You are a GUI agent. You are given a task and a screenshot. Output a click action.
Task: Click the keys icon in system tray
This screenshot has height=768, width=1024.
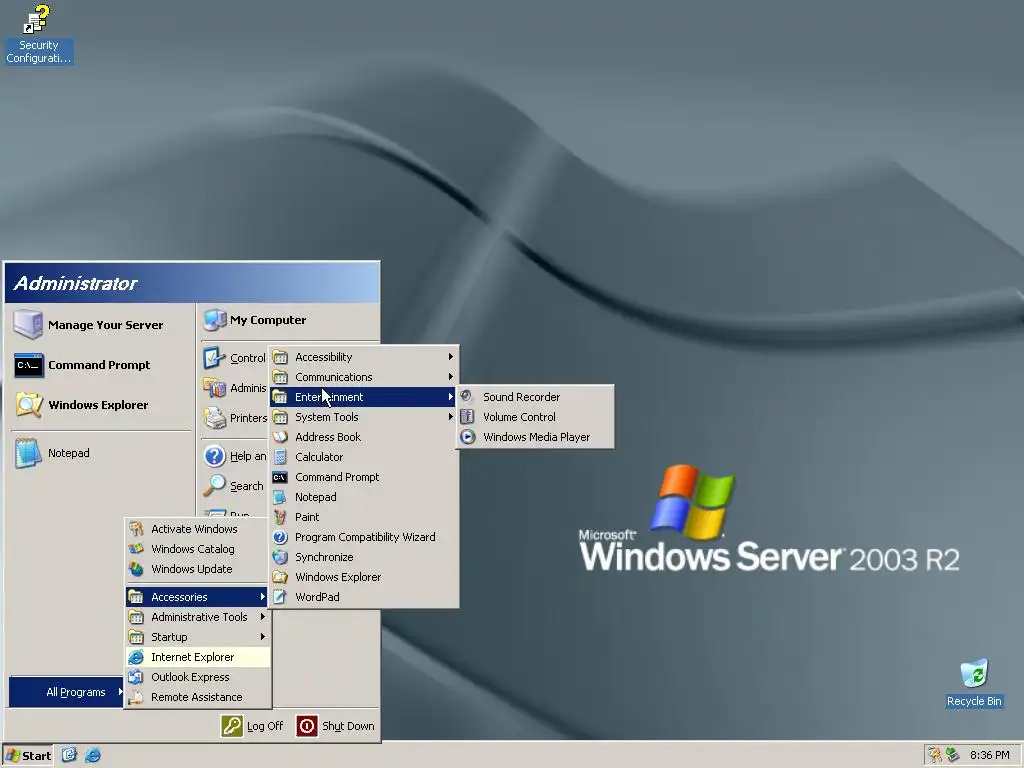[x=935, y=755]
